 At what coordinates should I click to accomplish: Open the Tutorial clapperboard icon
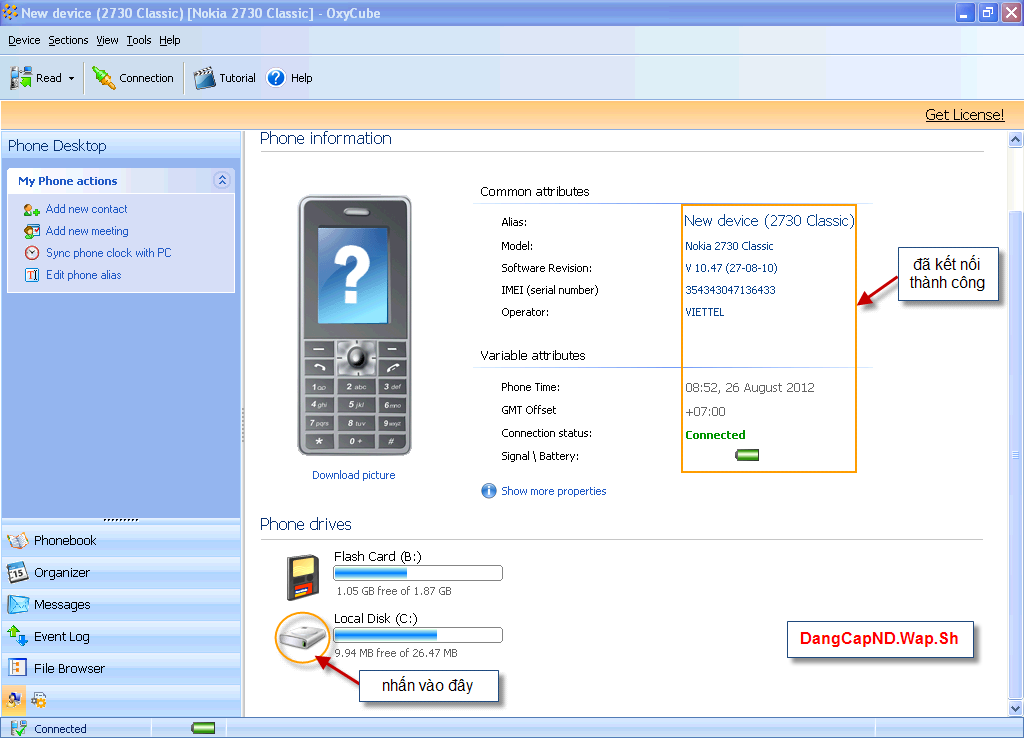coord(204,78)
